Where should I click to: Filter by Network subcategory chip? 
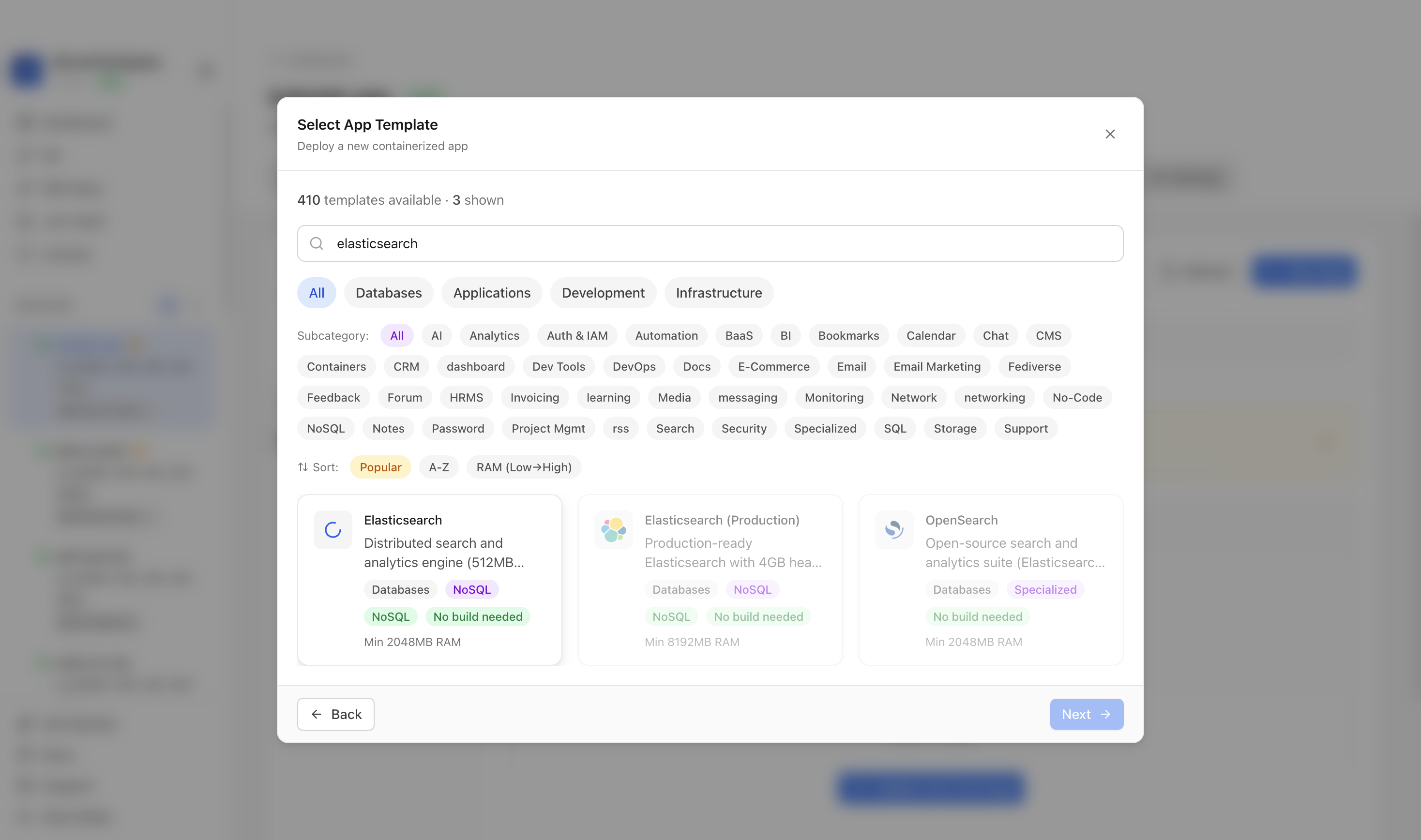click(914, 397)
